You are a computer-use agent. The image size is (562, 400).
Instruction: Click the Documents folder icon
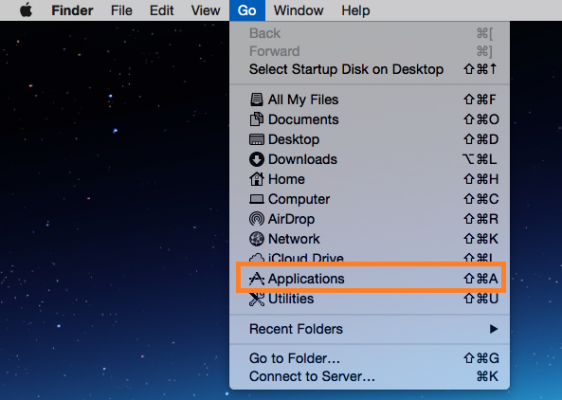(x=256, y=119)
